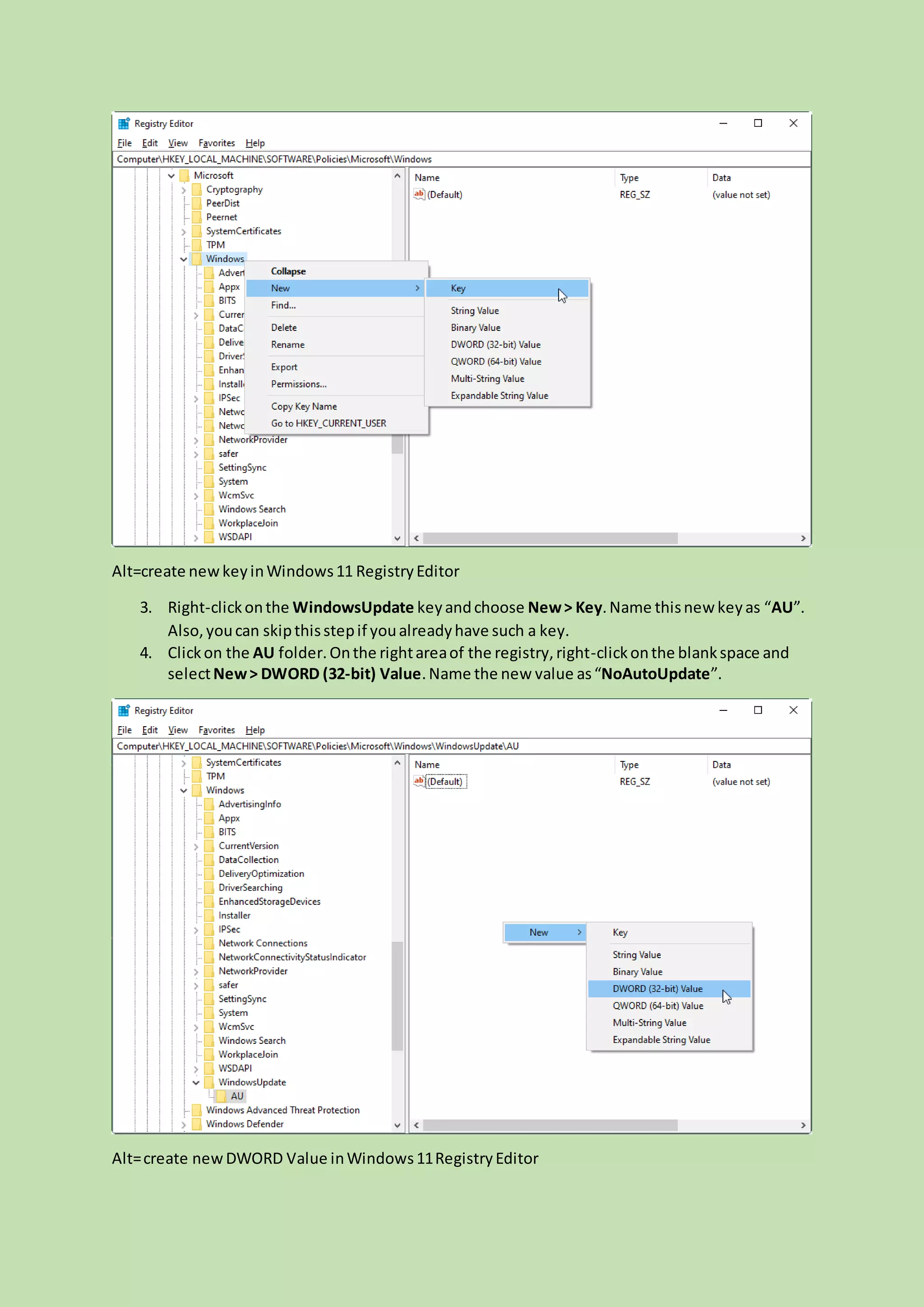Open the View menu in bottom window
Viewport: 924px width, 1307px height.
click(x=177, y=730)
